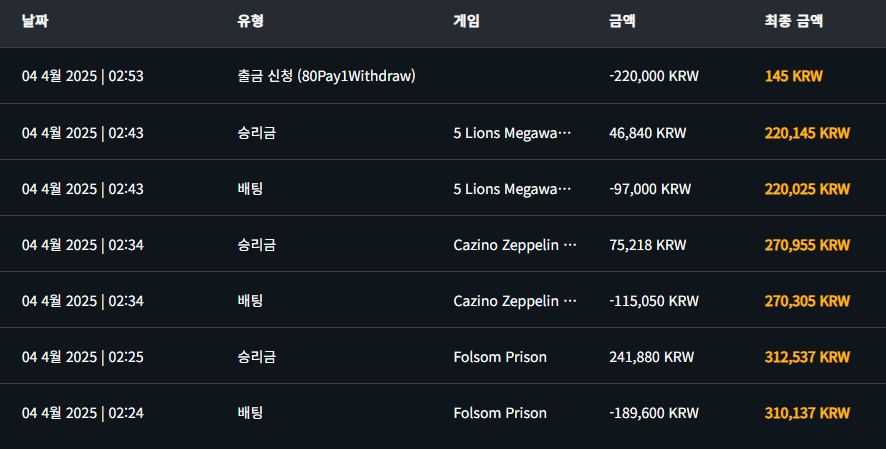Click the -97,000 KRW bet amount
Image resolution: width=886 pixels, height=449 pixels.
tap(649, 189)
